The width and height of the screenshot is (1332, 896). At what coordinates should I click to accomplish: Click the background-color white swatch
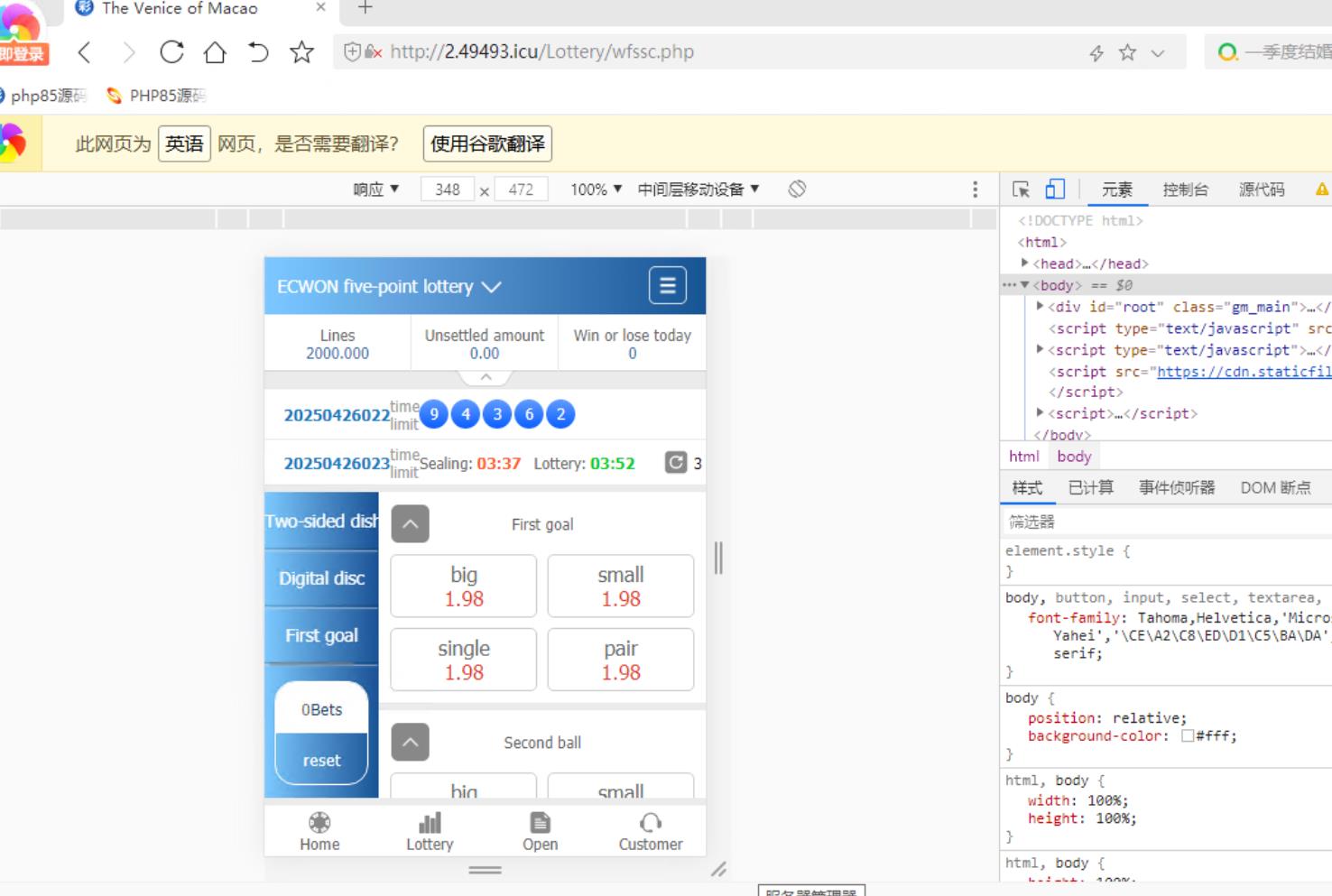tap(1188, 736)
